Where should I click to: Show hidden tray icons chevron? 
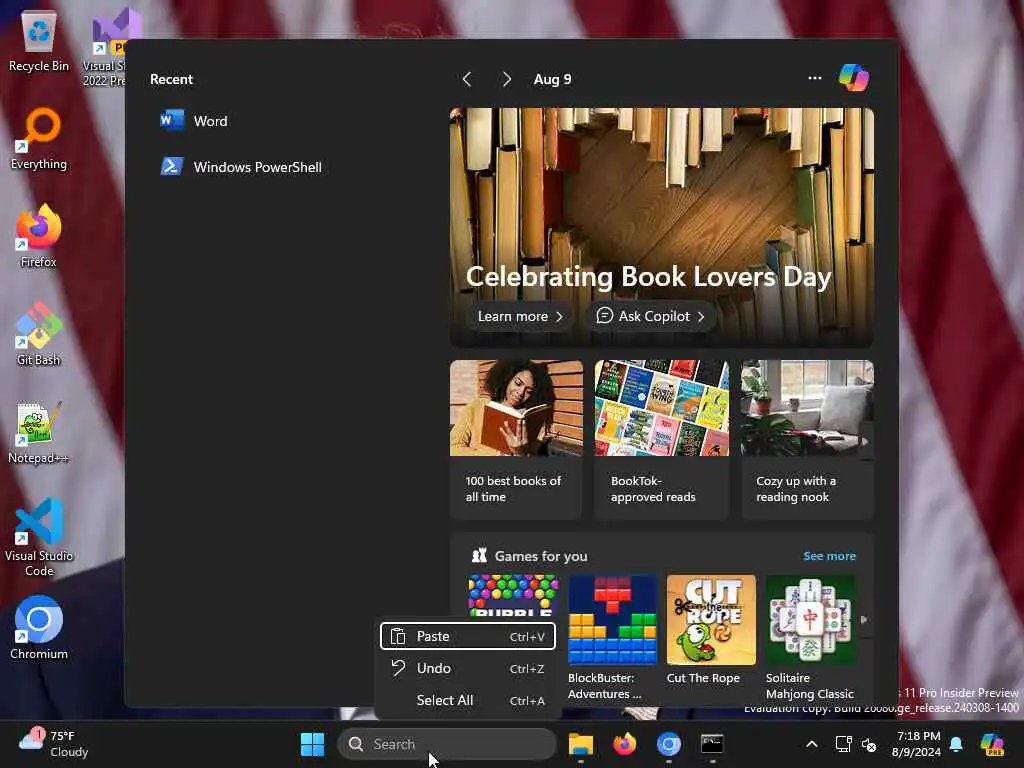point(812,744)
